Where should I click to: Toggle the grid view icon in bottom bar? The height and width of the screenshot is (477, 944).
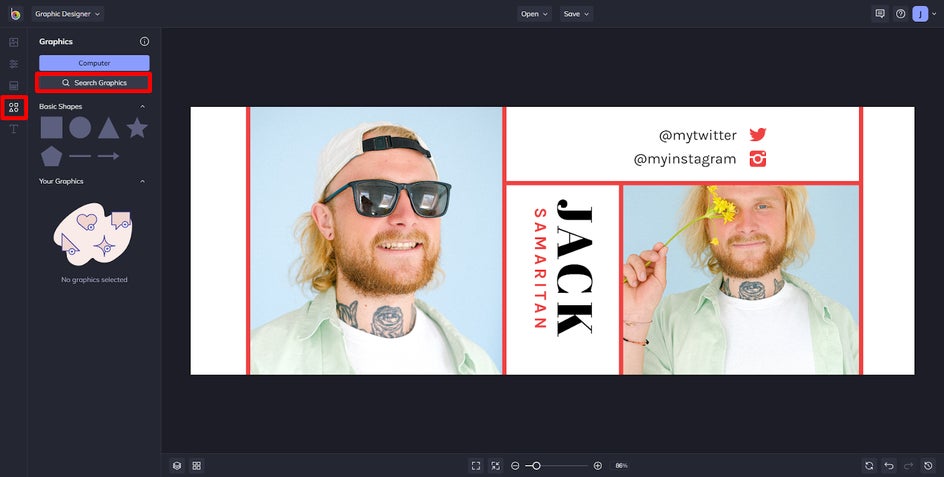(x=196, y=466)
